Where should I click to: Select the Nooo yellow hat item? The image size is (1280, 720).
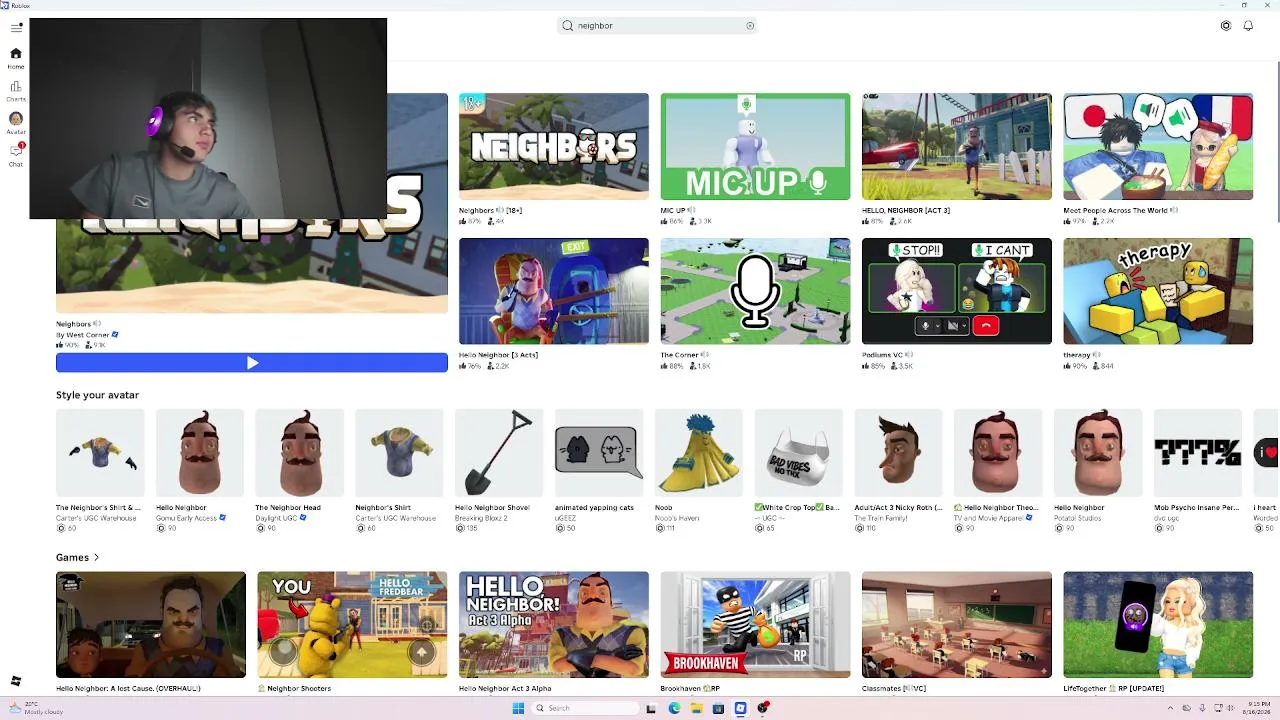pyautogui.click(x=699, y=453)
